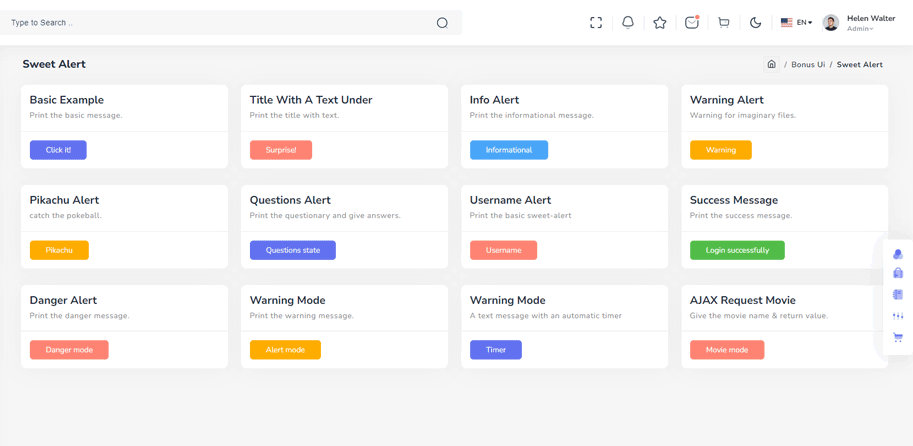Click the bag icon in side panel
This screenshot has height=446, width=913.
(898, 272)
